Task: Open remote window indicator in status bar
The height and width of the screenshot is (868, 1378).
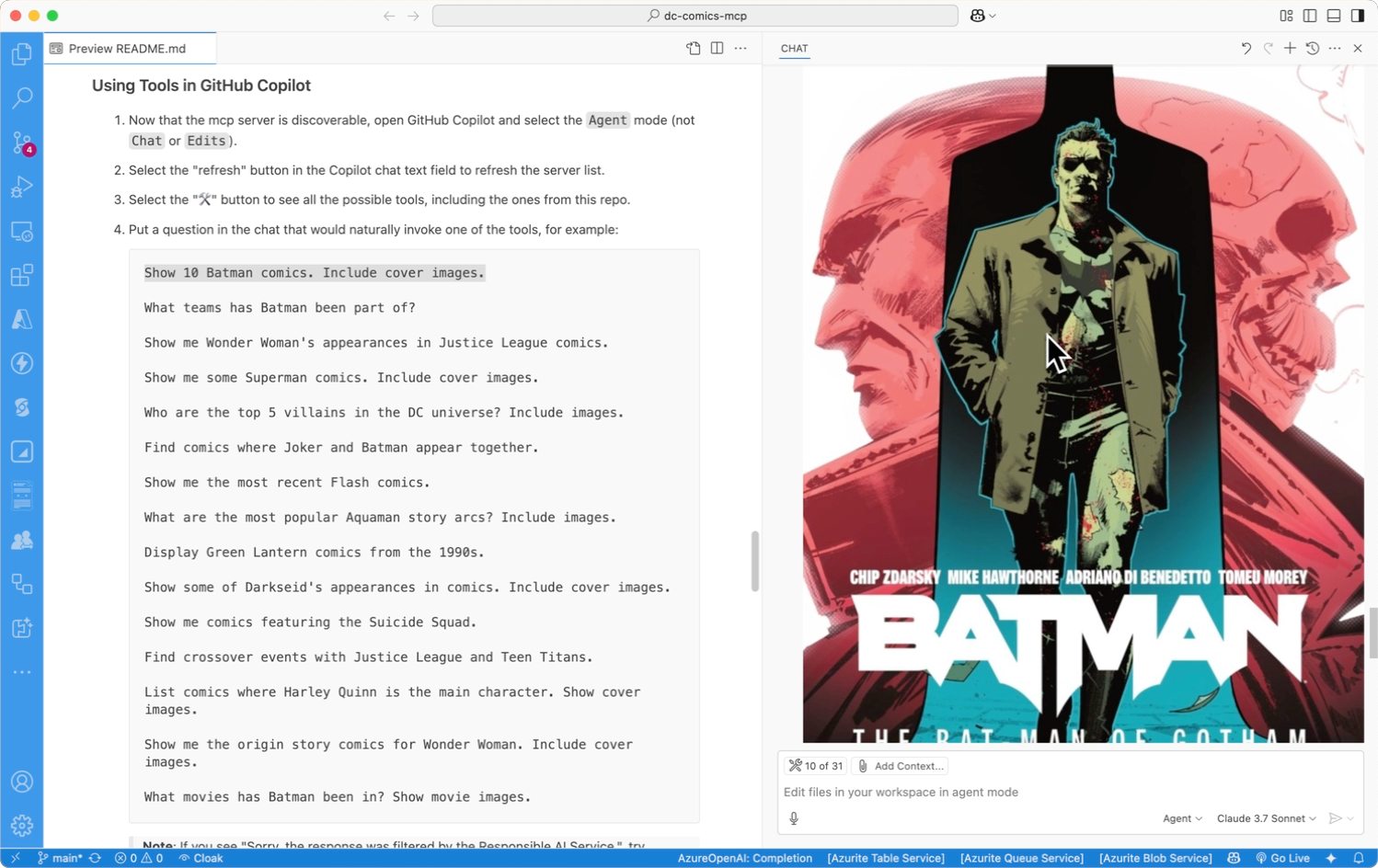Action: point(15,858)
